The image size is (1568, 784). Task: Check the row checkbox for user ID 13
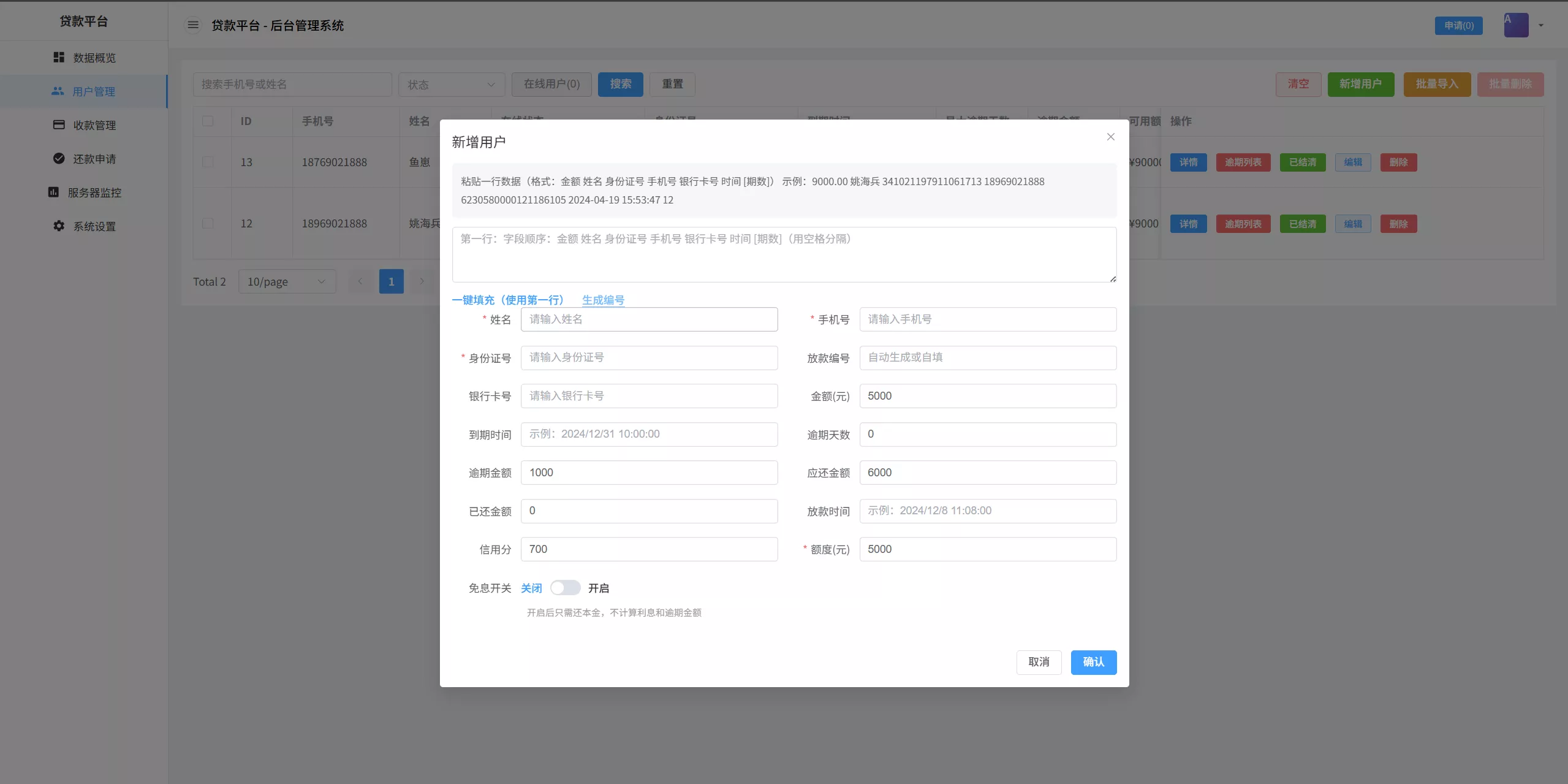pyautogui.click(x=209, y=162)
